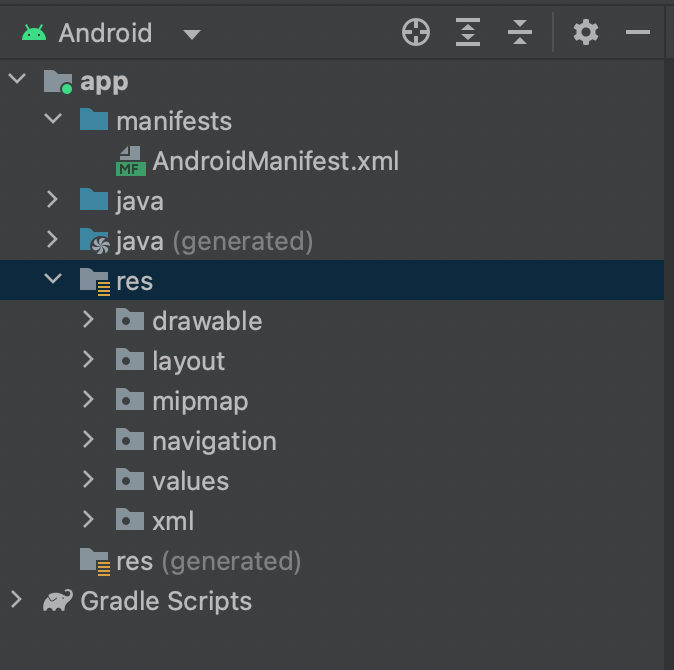The width and height of the screenshot is (674, 670).
Task: Expand the java folder
Action: pyautogui.click(x=53, y=201)
